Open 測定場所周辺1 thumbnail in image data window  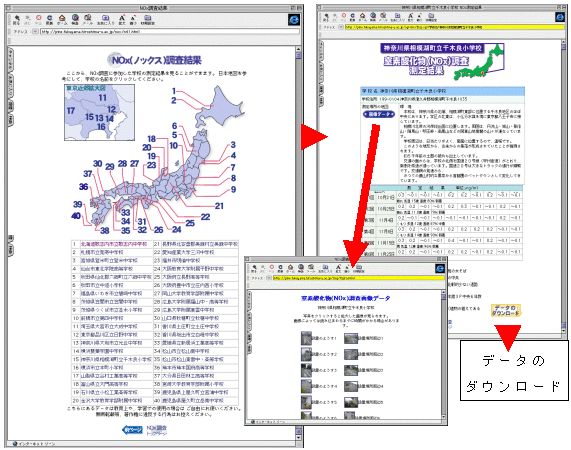pyautogui.click(x=351, y=339)
